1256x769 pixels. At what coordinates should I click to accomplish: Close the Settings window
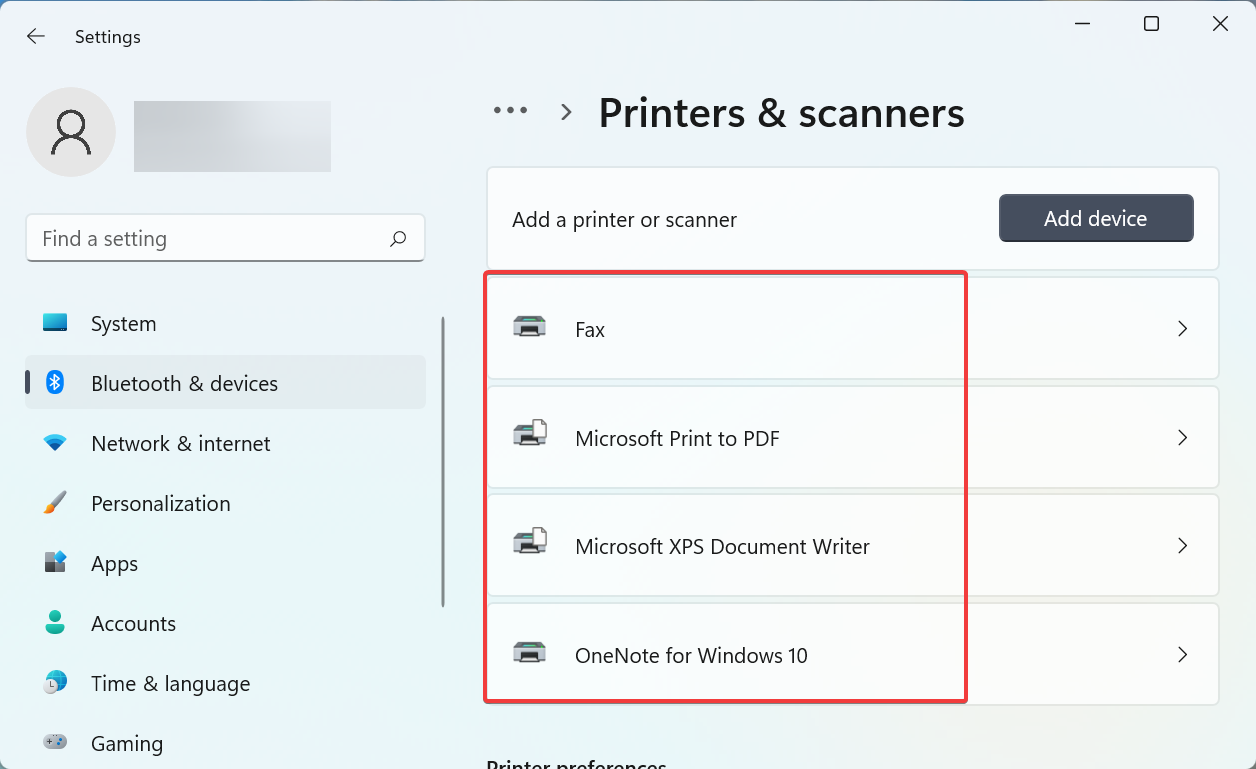pos(1220,24)
